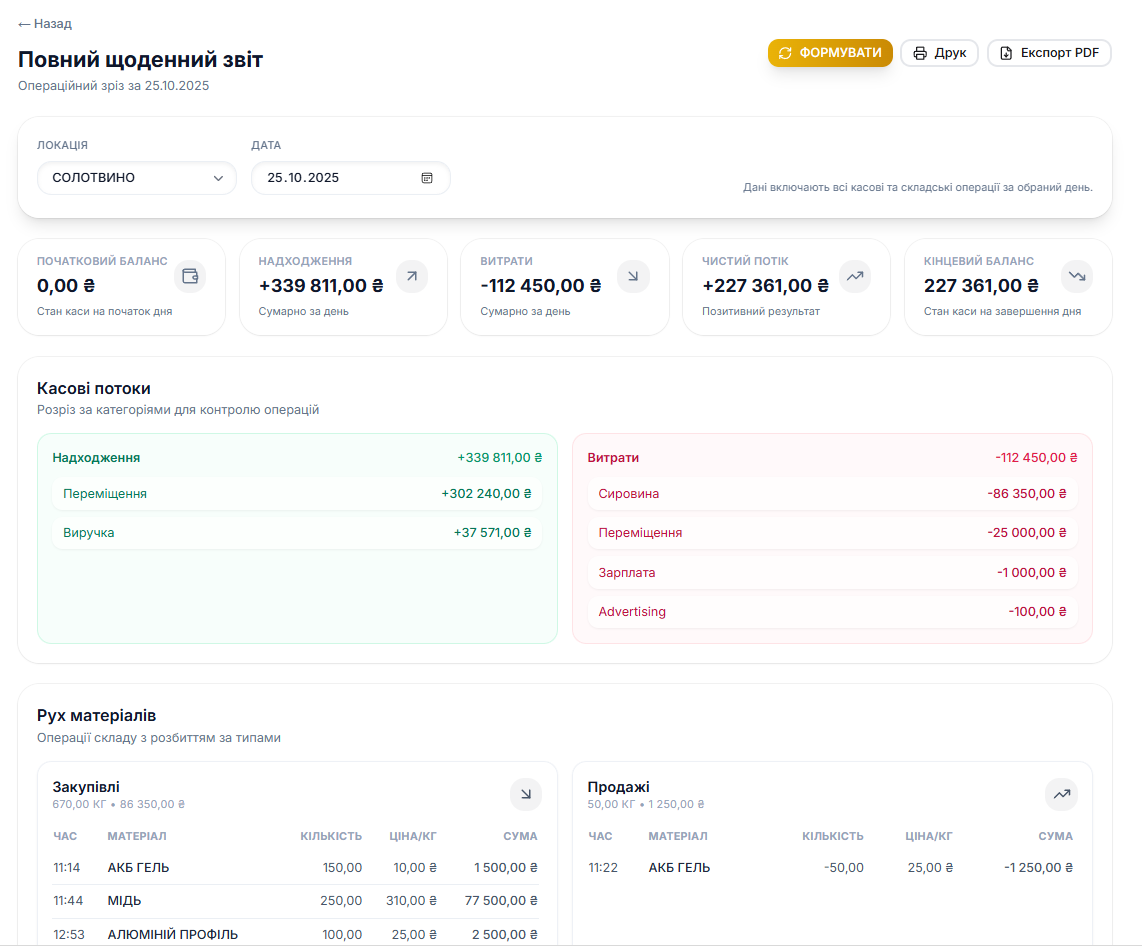Select the Сировина expense row

point(832,494)
